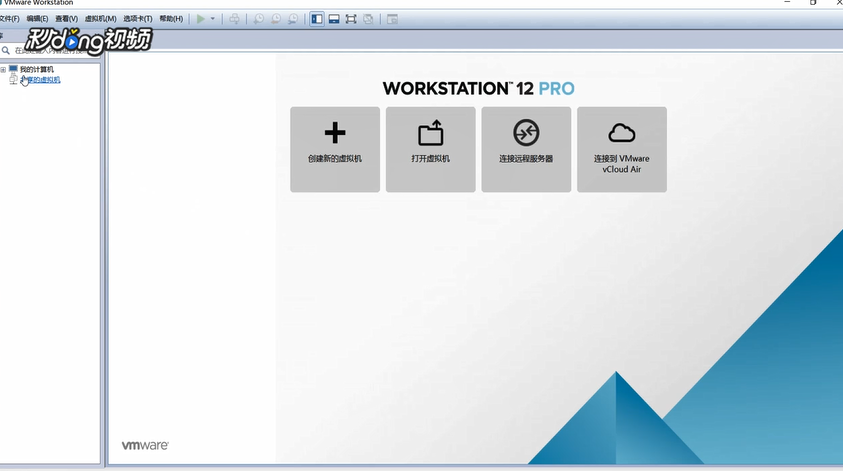Open the 查看(V) menu
This screenshot has height=471, width=843.
point(66,19)
